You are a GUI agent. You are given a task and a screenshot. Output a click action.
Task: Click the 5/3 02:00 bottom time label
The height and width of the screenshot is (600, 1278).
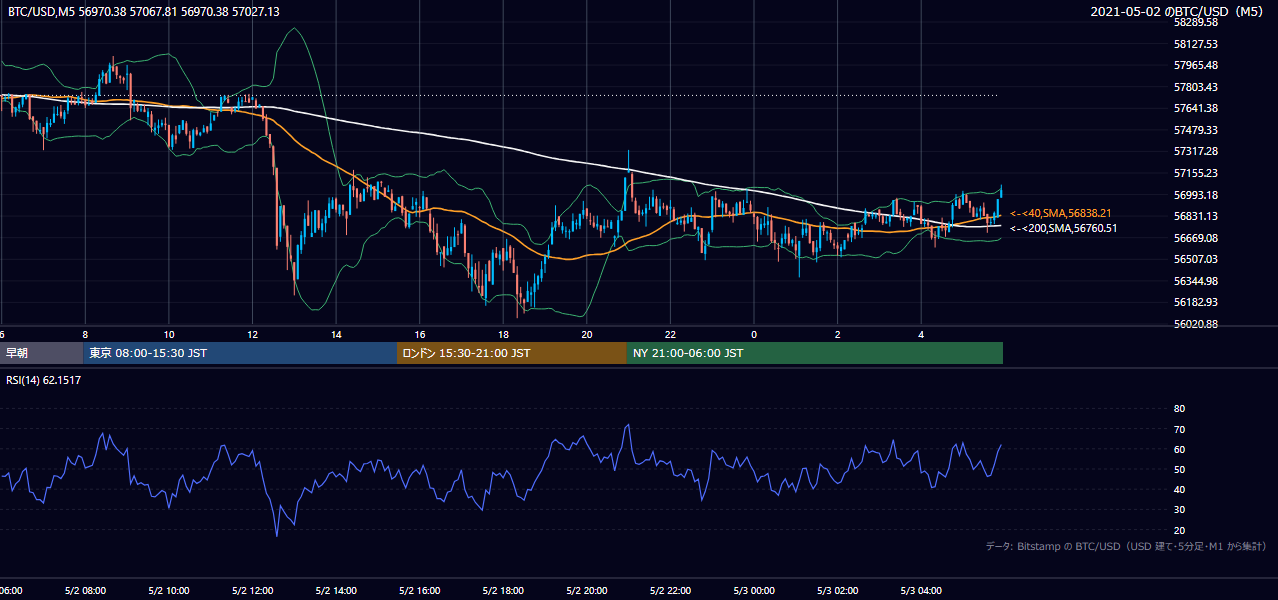tap(837, 591)
